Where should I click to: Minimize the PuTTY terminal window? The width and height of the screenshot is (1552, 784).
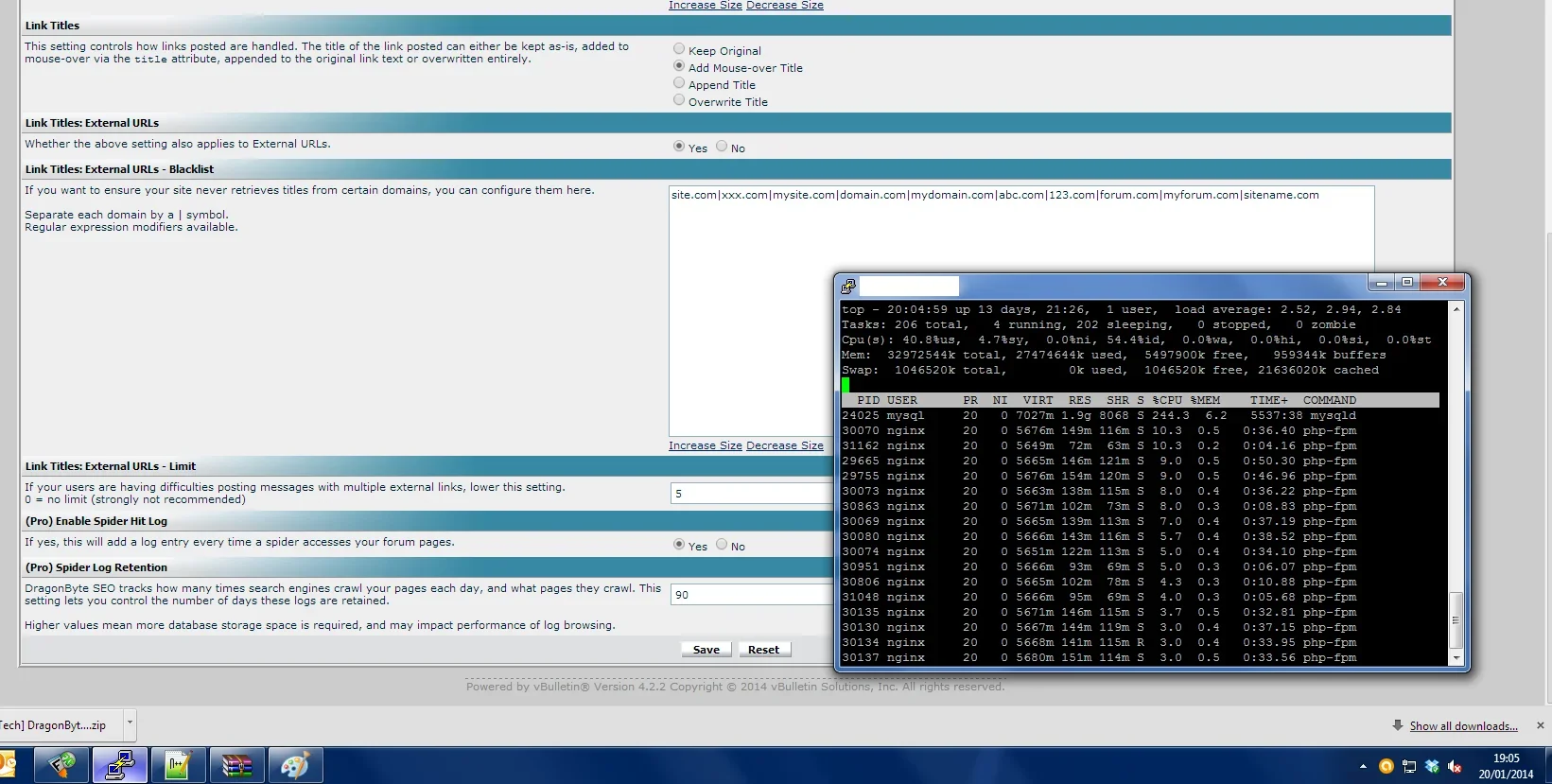click(1382, 283)
